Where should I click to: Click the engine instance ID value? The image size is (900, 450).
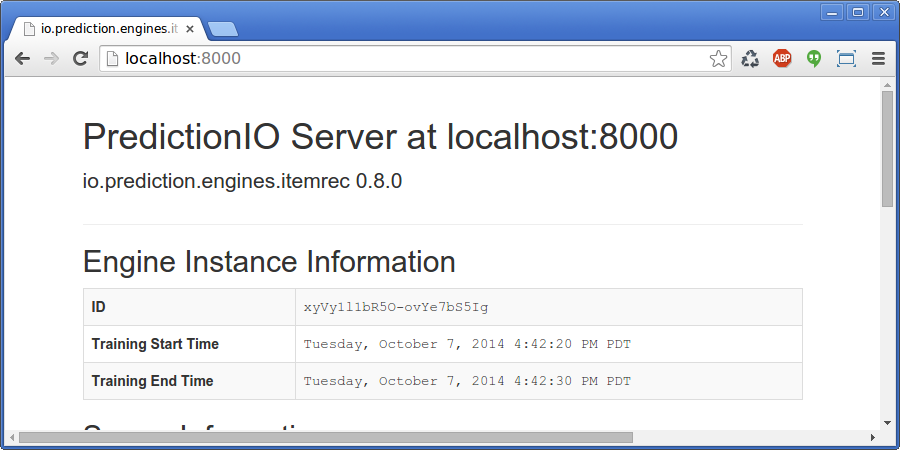click(x=396, y=307)
